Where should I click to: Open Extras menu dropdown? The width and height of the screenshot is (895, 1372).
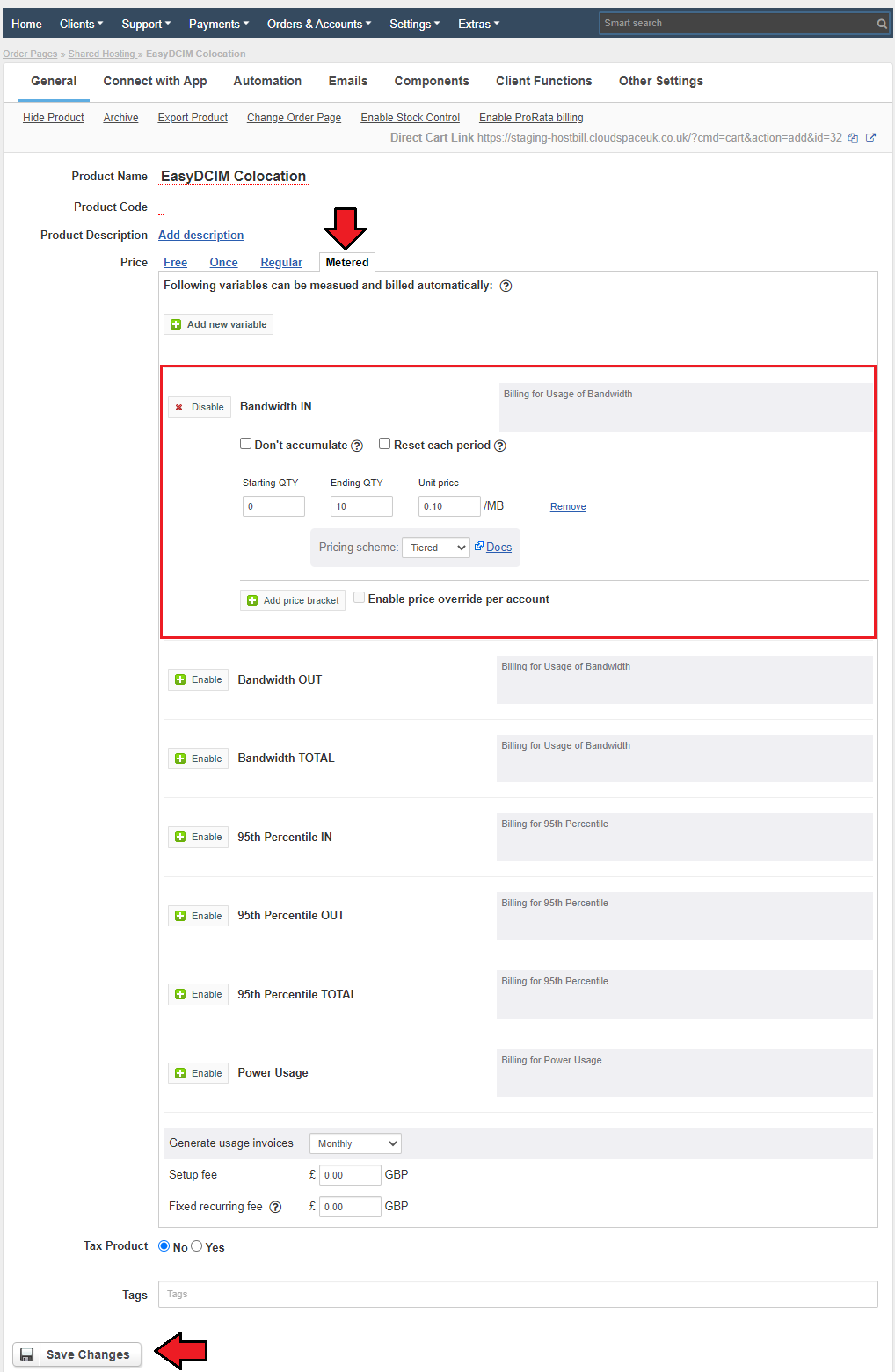point(478,24)
